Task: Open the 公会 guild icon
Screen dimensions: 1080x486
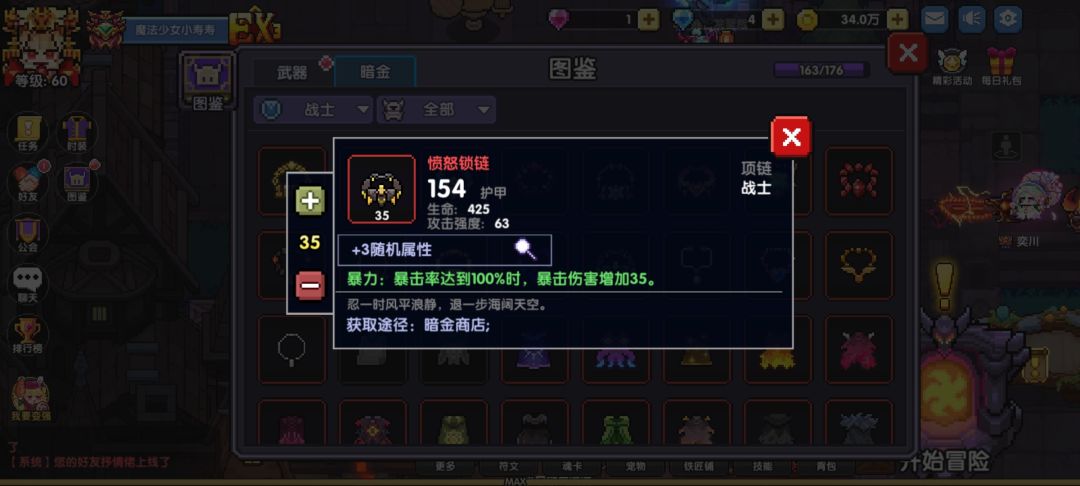Action: tap(28, 233)
